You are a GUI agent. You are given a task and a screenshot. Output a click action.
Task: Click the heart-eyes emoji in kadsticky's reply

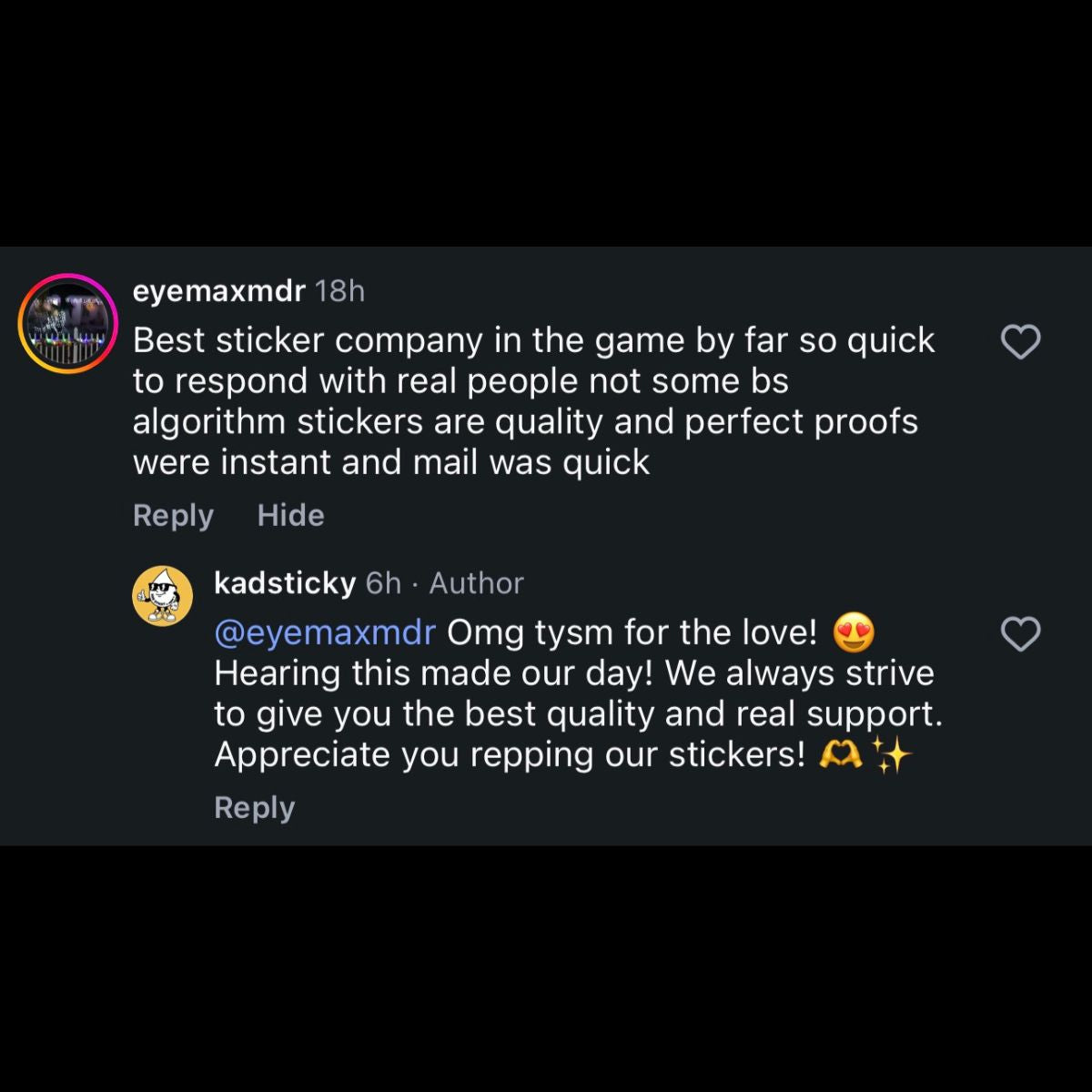[854, 632]
